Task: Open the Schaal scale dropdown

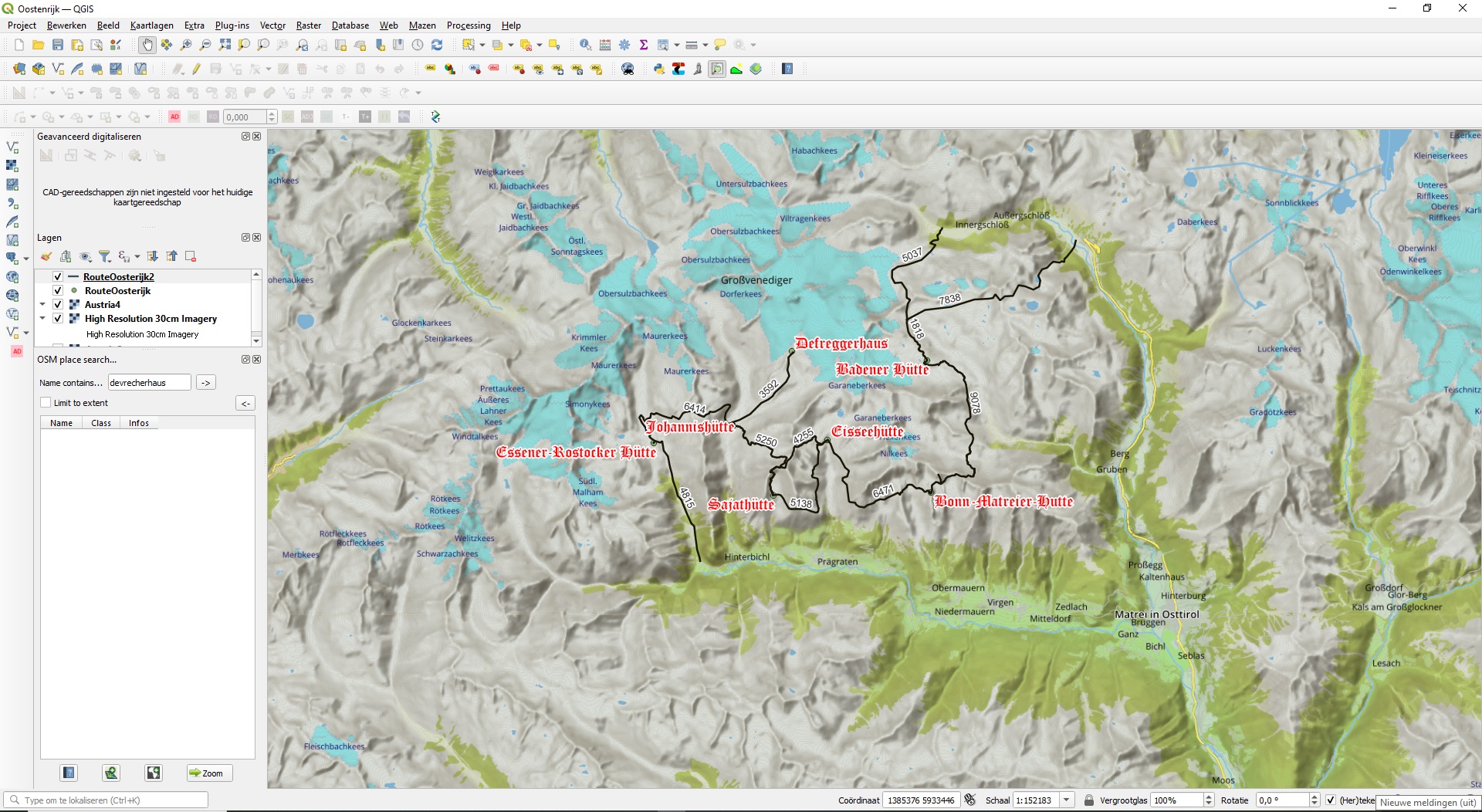Action: tap(1067, 800)
